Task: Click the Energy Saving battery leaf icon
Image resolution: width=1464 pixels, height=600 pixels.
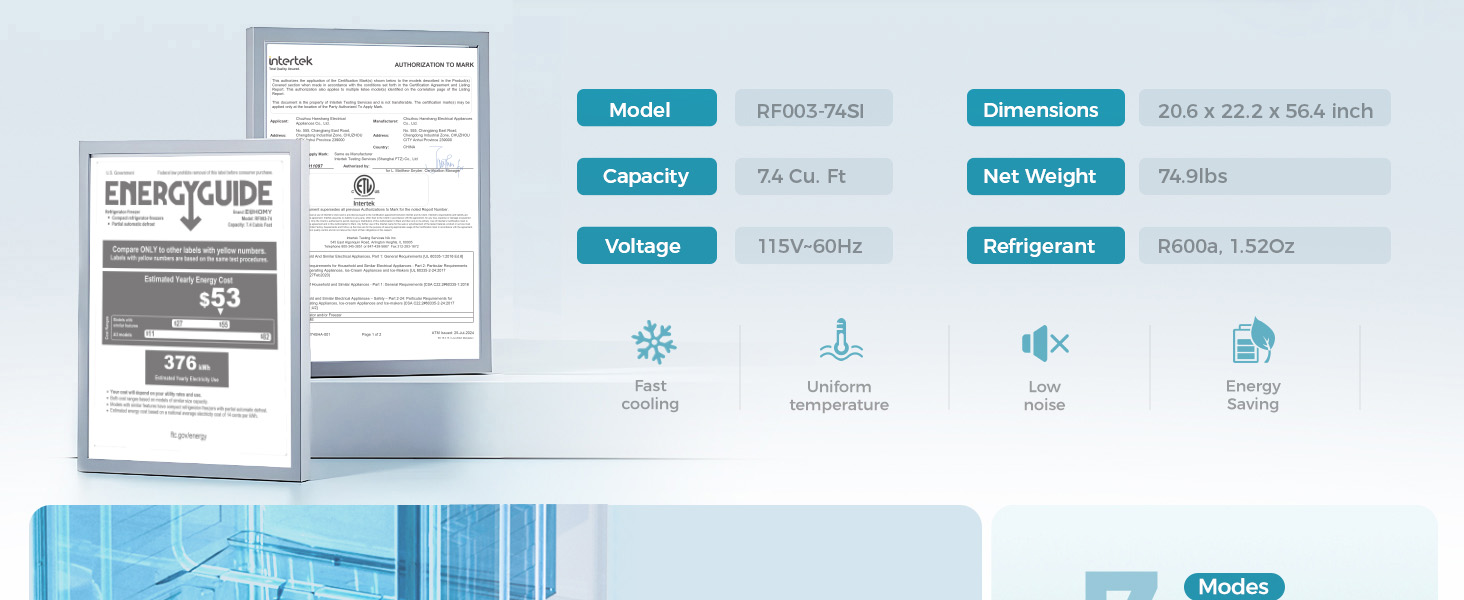Action: click(x=1253, y=341)
